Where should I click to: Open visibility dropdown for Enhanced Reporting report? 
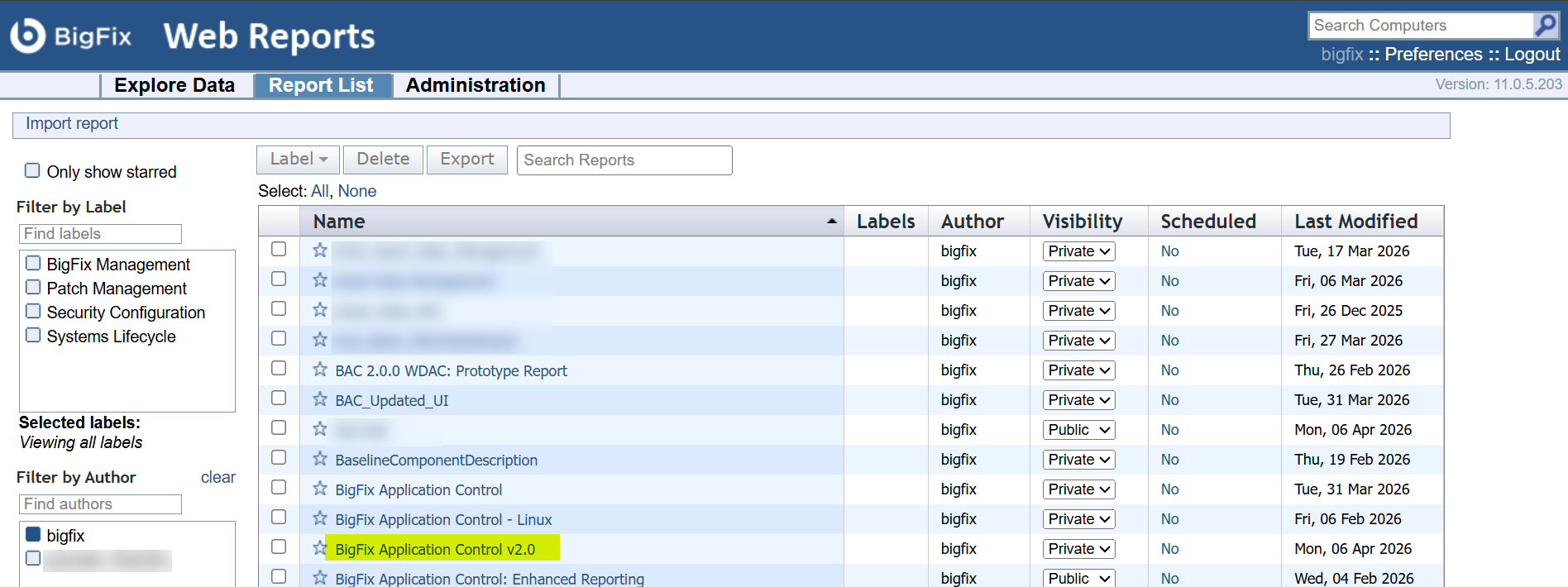click(1078, 578)
